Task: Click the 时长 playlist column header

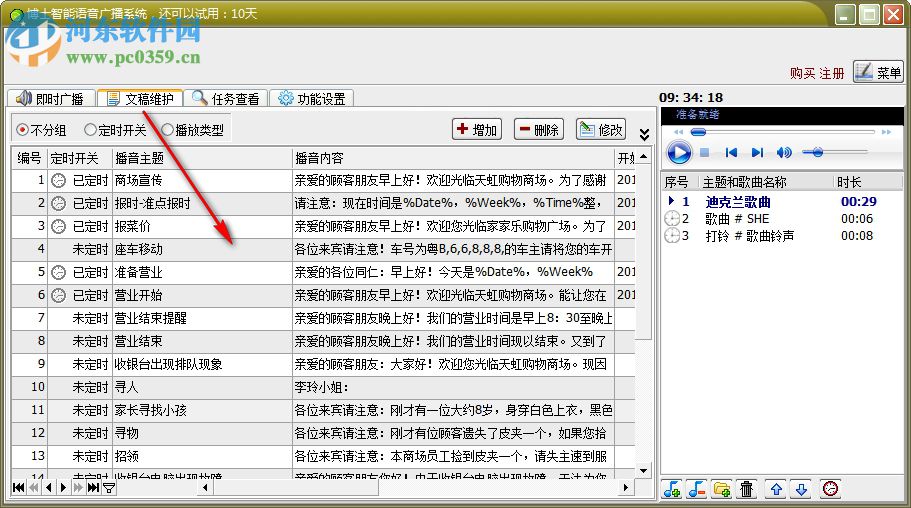Action: tap(867, 182)
